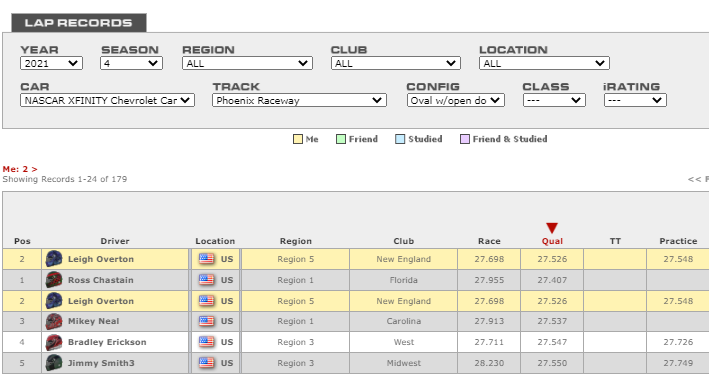Image resolution: width=709 pixels, height=374 pixels.
Task: Expand the CLUB dropdown
Action: 396,63
